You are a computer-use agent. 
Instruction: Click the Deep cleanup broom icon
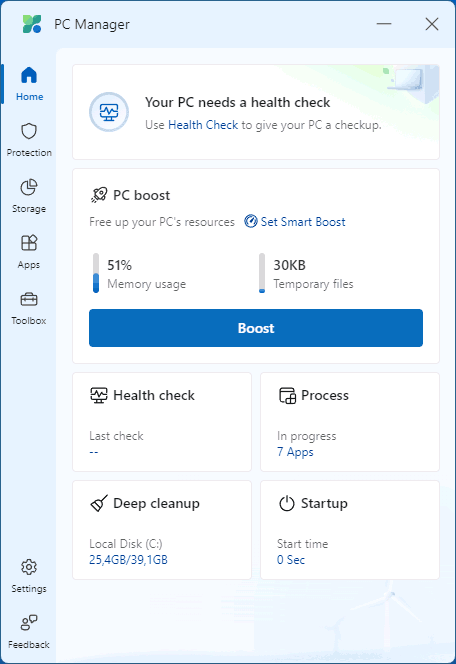[99, 504]
